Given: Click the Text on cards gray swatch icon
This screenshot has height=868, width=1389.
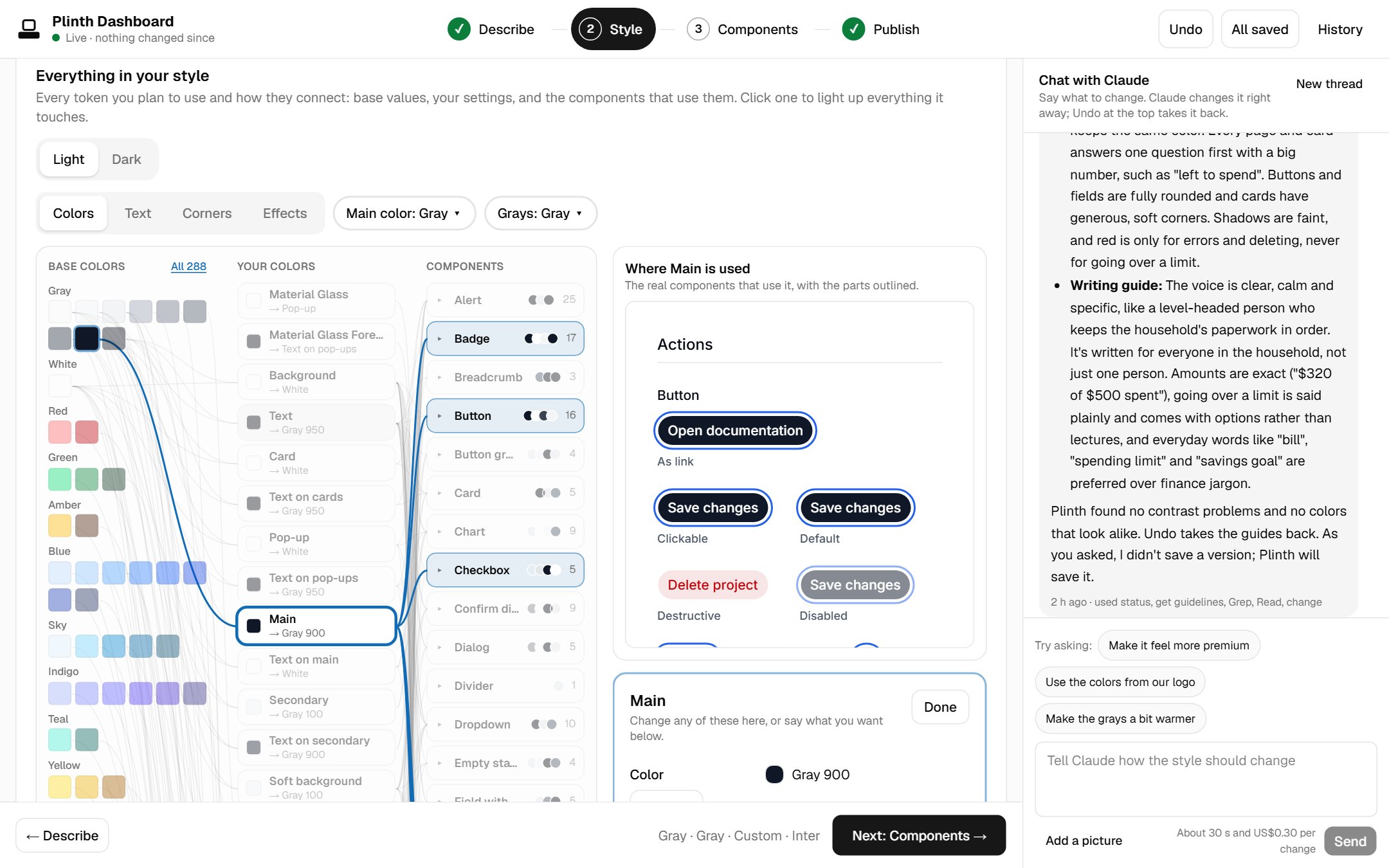Looking at the screenshot, I should pyautogui.click(x=254, y=503).
